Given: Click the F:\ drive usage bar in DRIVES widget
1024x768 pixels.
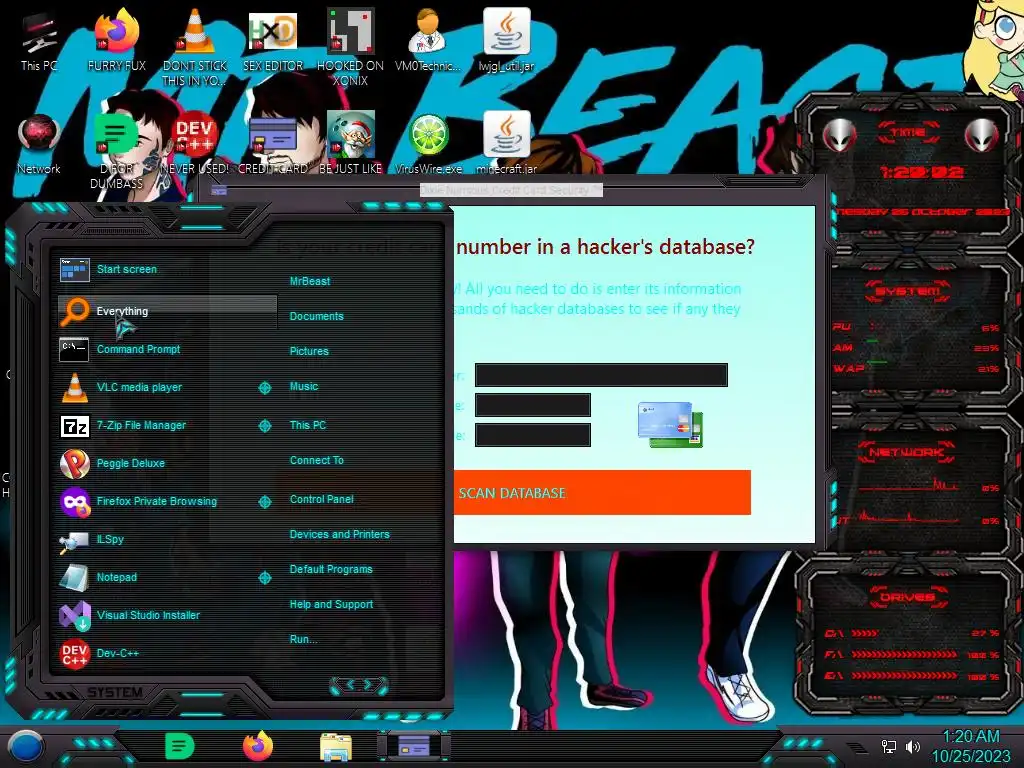Looking at the screenshot, I should [904, 654].
